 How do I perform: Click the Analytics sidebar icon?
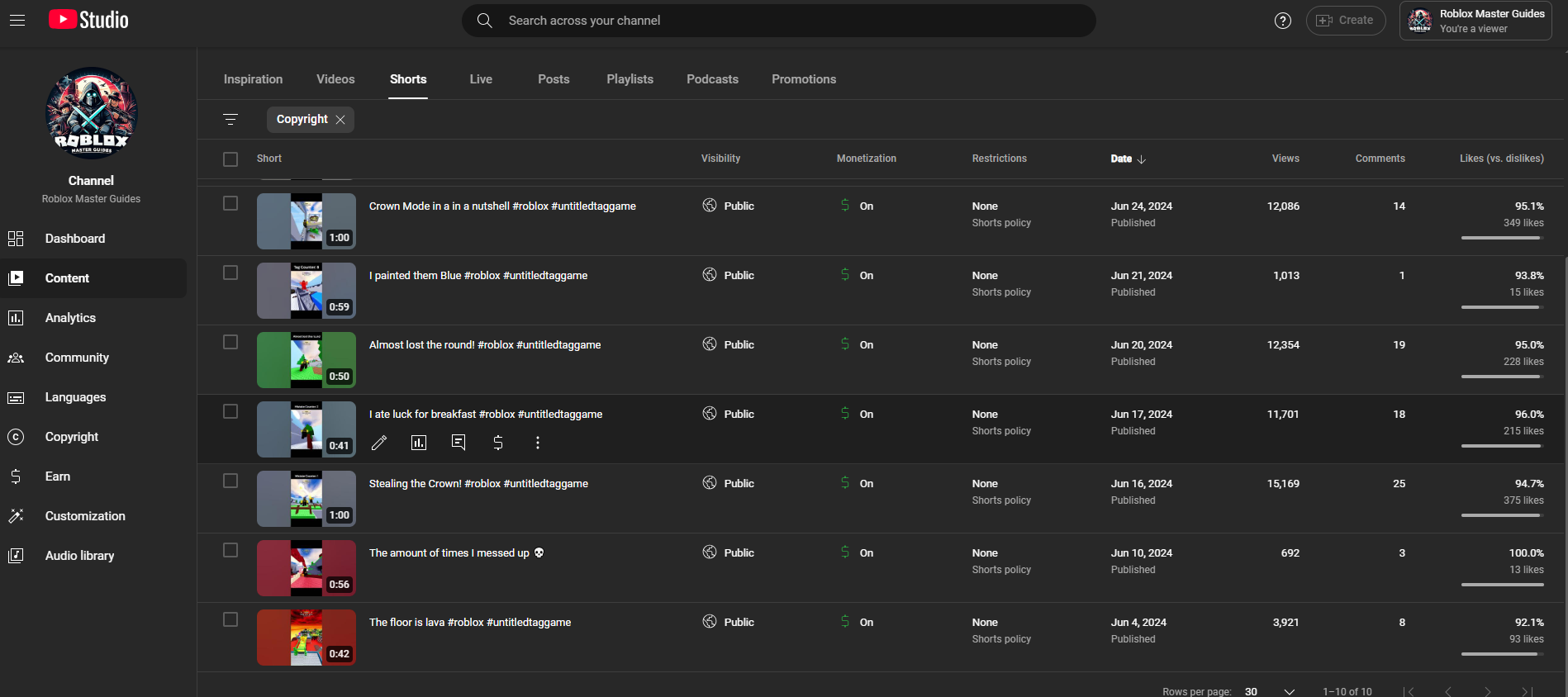(x=16, y=318)
